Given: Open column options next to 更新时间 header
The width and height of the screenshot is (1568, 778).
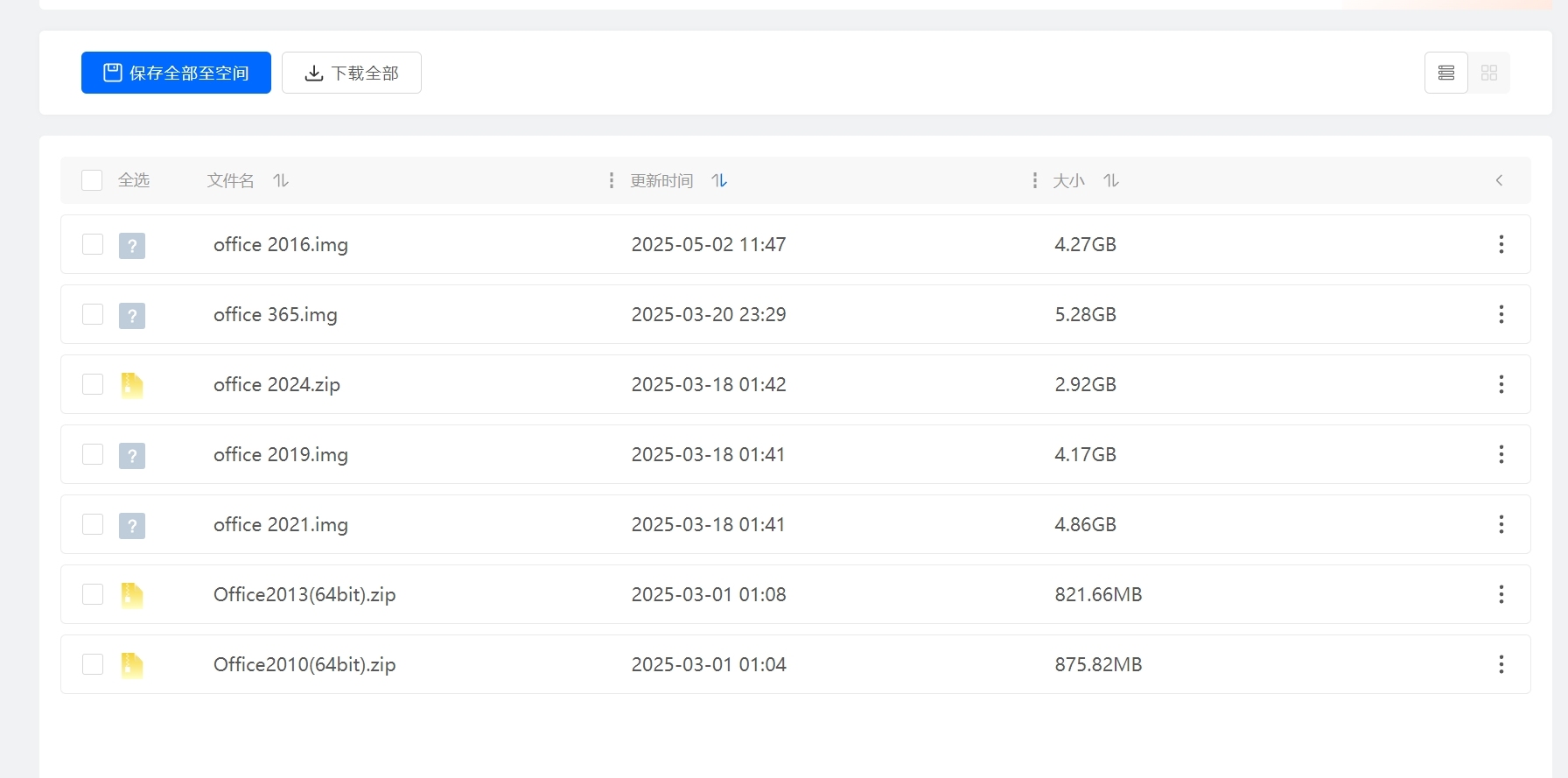Looking at the screenshot, I should tap(611, 180).
